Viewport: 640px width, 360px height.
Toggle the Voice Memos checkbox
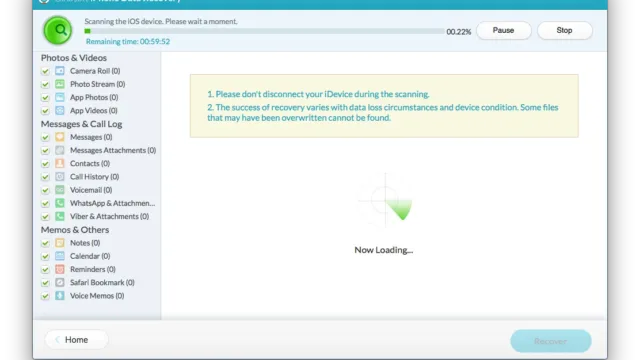tap(45, 296)
